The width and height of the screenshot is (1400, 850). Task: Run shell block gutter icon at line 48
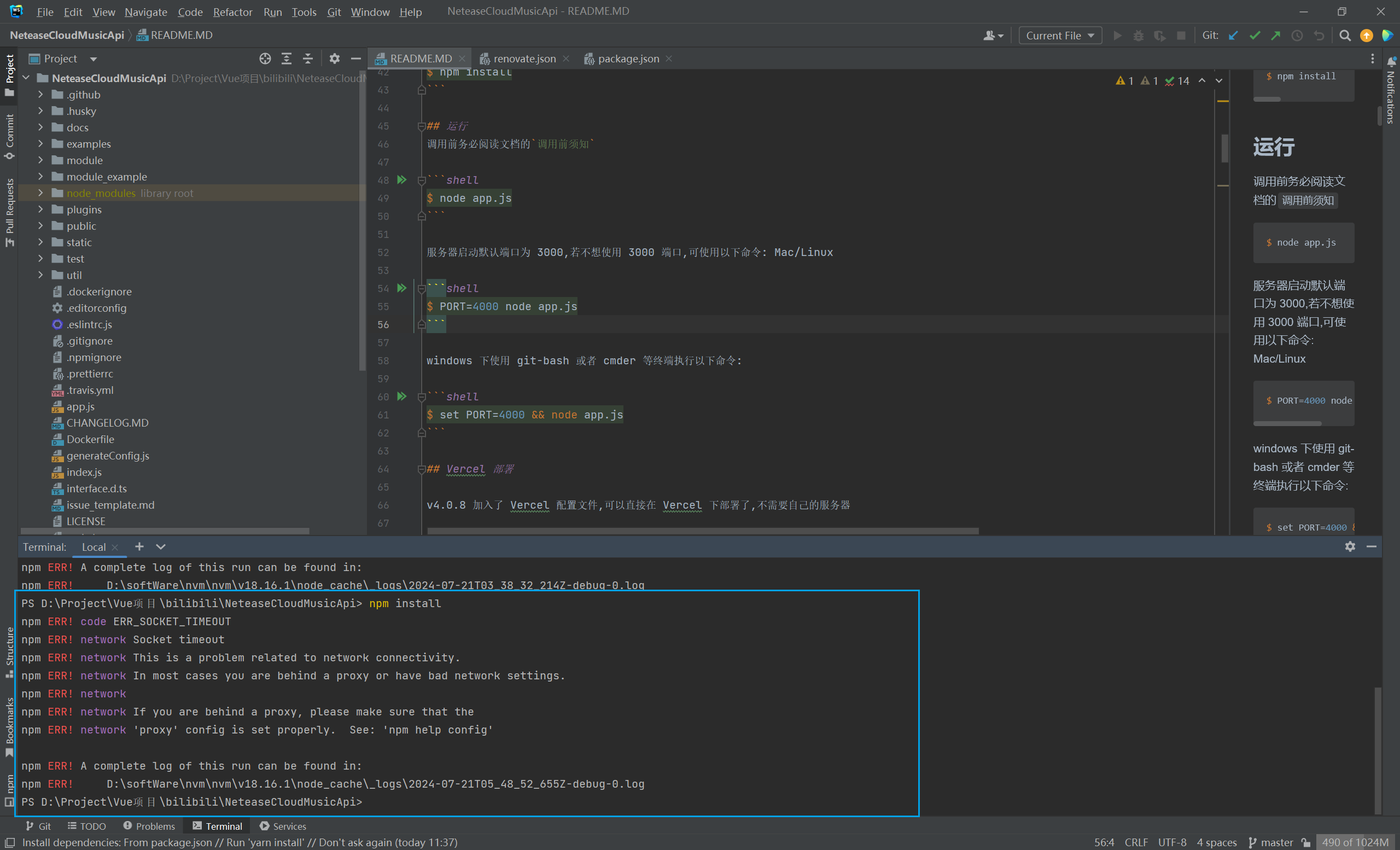402,179
